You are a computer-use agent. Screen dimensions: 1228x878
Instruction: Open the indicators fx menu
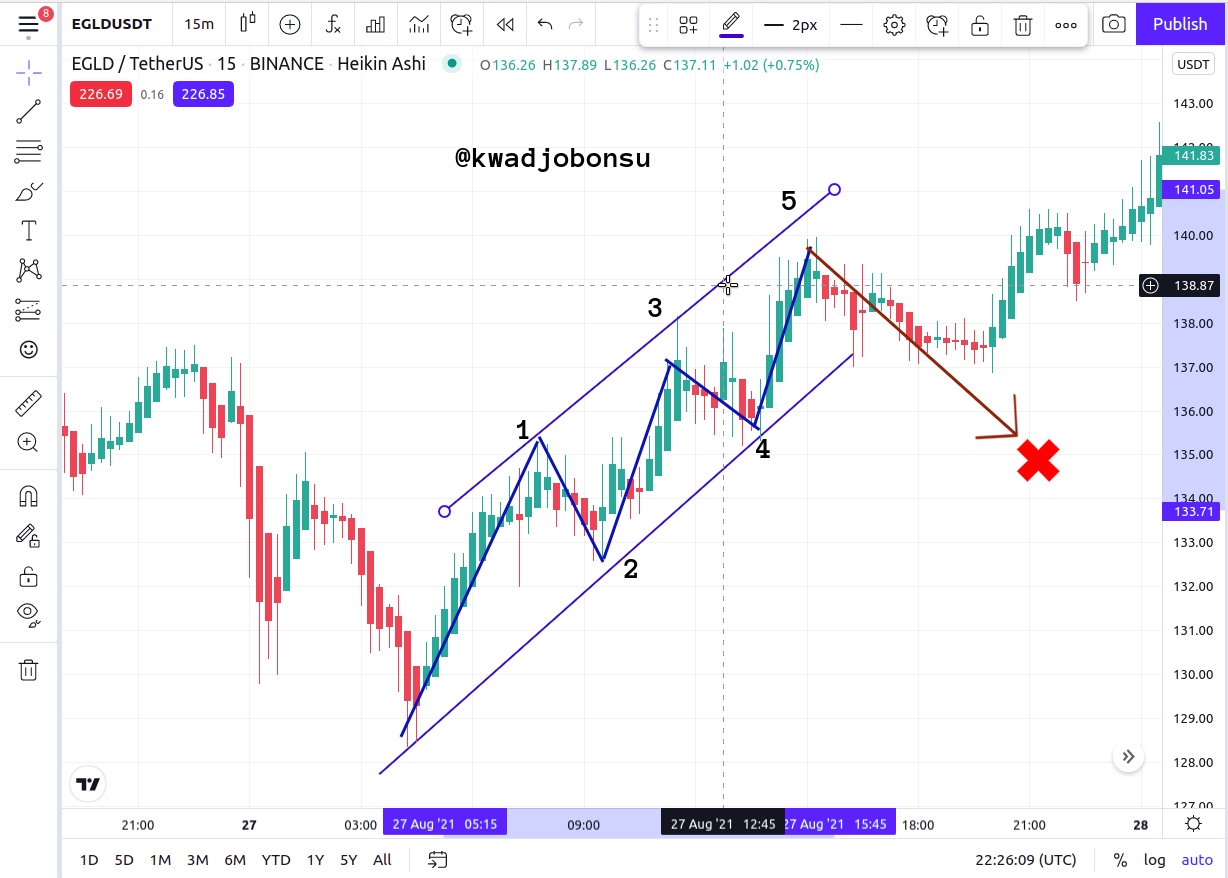point(334,24)
